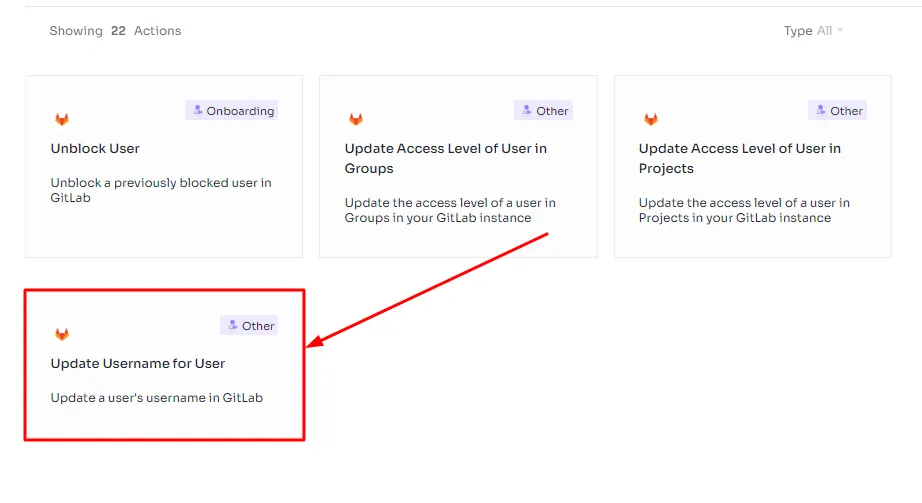Click user icon in Other tag, Groups card
Viewport: 922px width, 503px height.
527,110
